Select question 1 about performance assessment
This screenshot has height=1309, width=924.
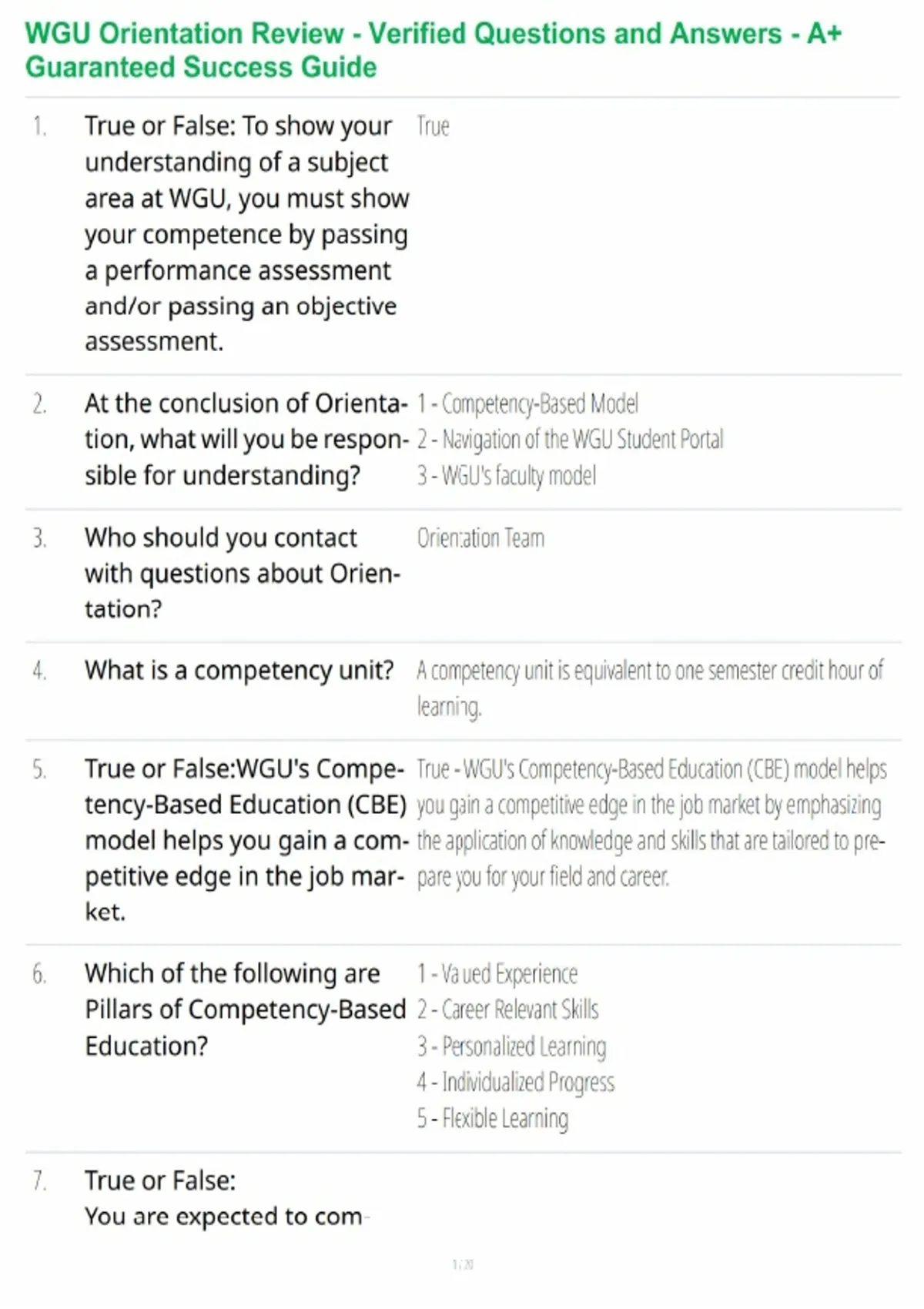[x=246, y=233]
